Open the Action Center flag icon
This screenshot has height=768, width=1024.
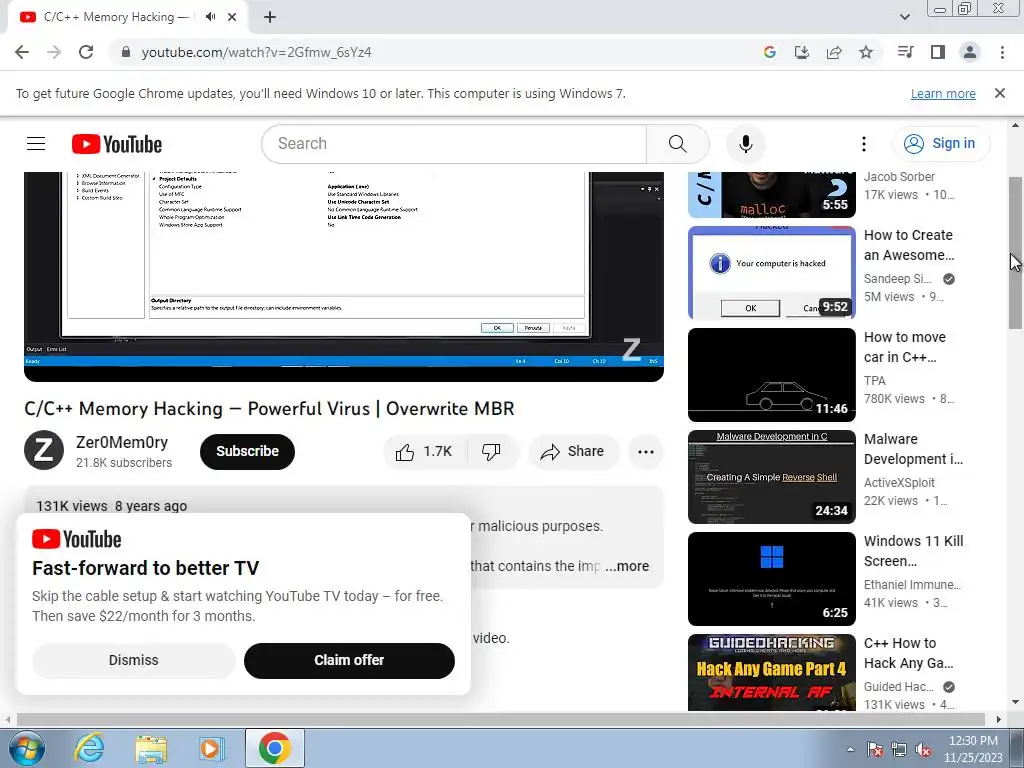click(x=875, y=749)
